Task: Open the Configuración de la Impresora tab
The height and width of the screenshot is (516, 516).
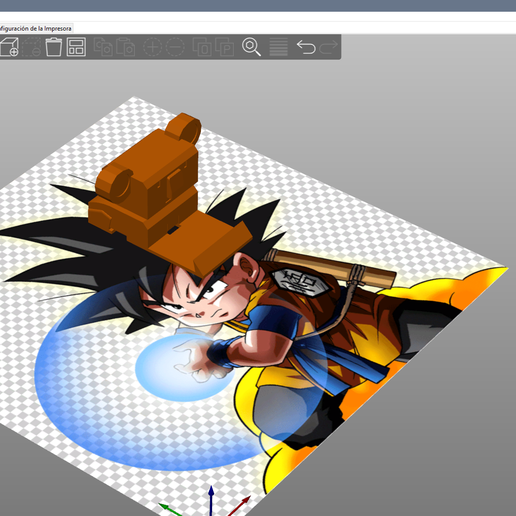Action: click(x=35, y=29)
